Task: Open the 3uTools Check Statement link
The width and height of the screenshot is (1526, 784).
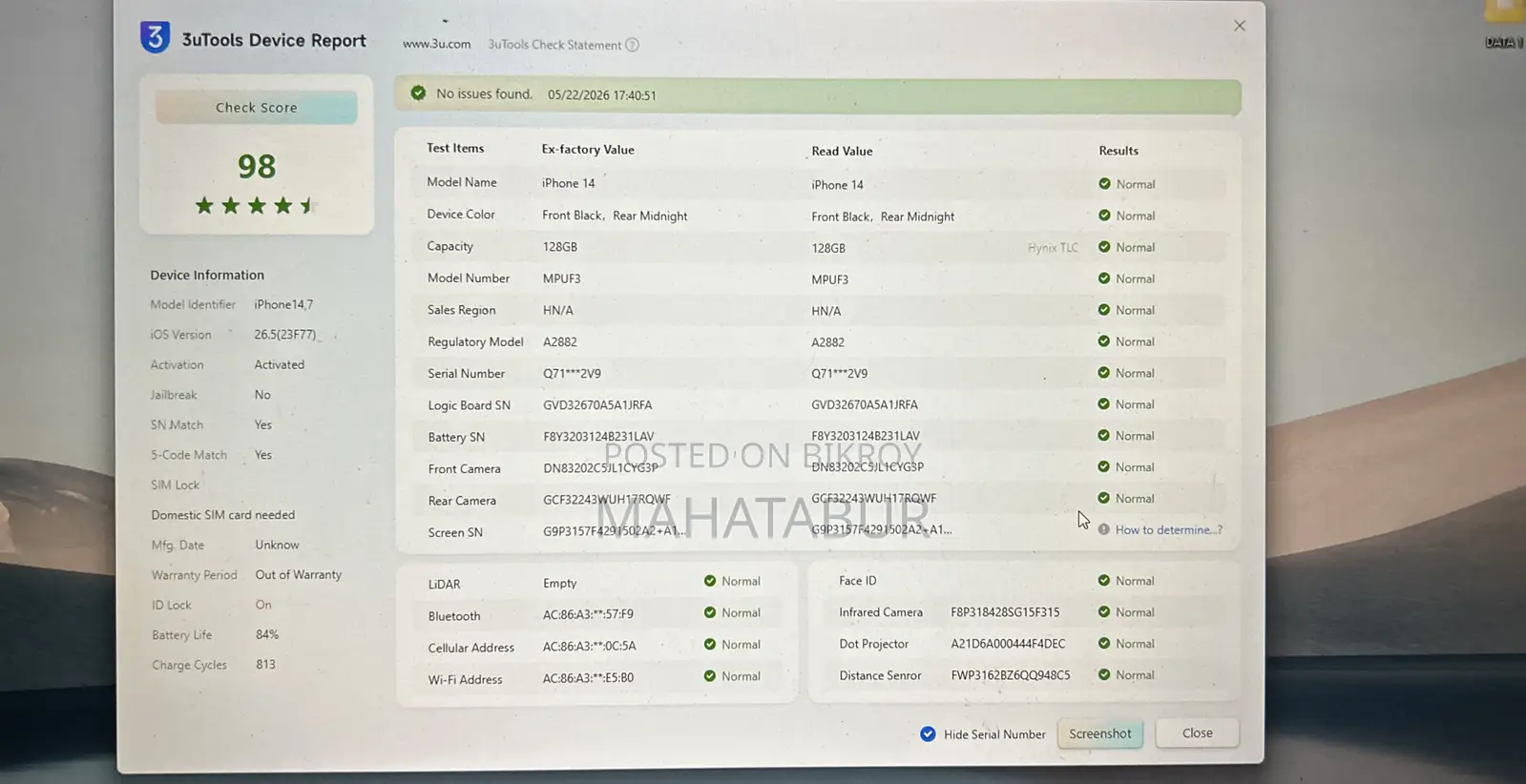Action: tap(554, 45)
